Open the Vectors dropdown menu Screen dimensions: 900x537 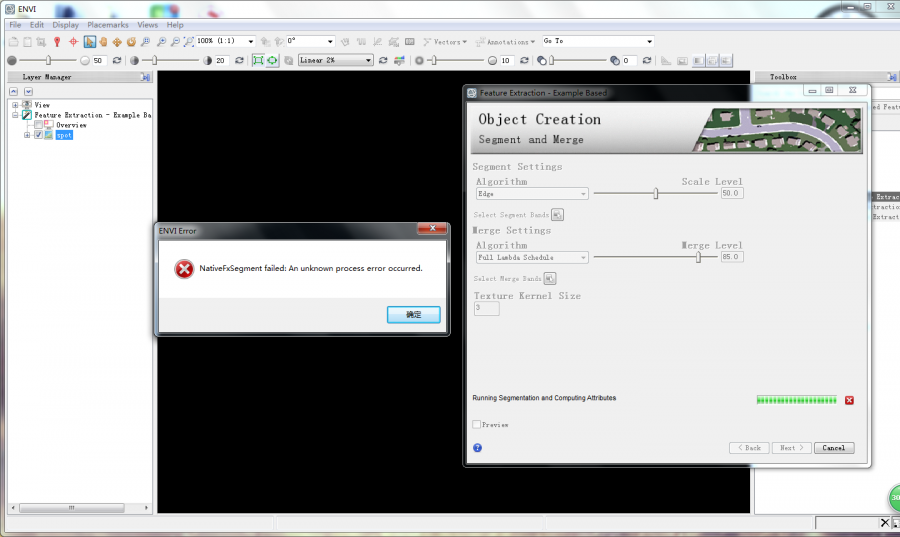click(445, 42)
